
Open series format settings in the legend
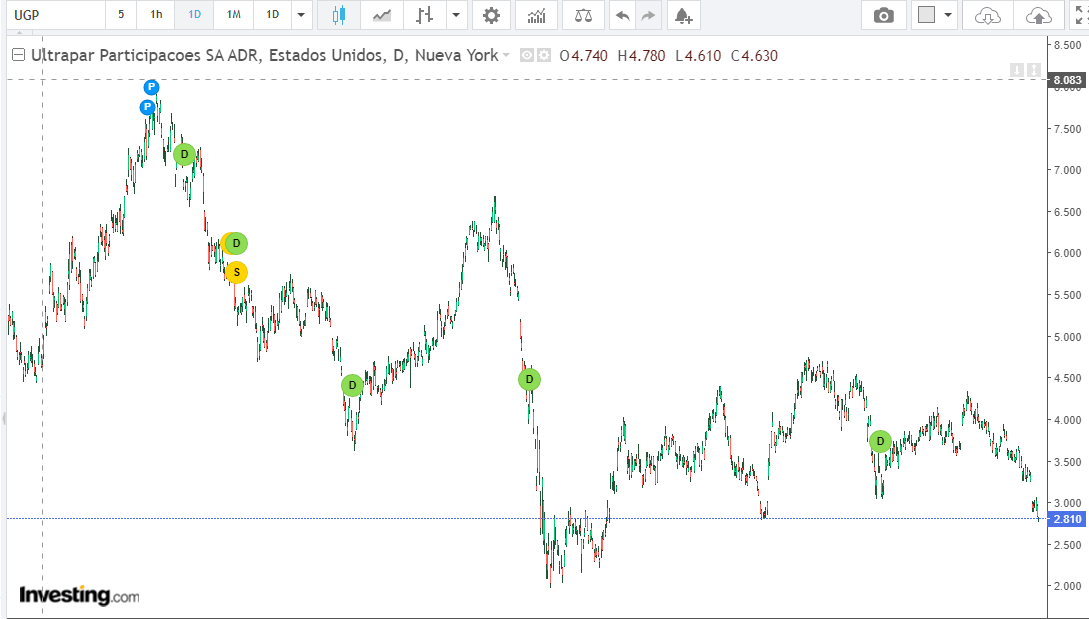544,56
